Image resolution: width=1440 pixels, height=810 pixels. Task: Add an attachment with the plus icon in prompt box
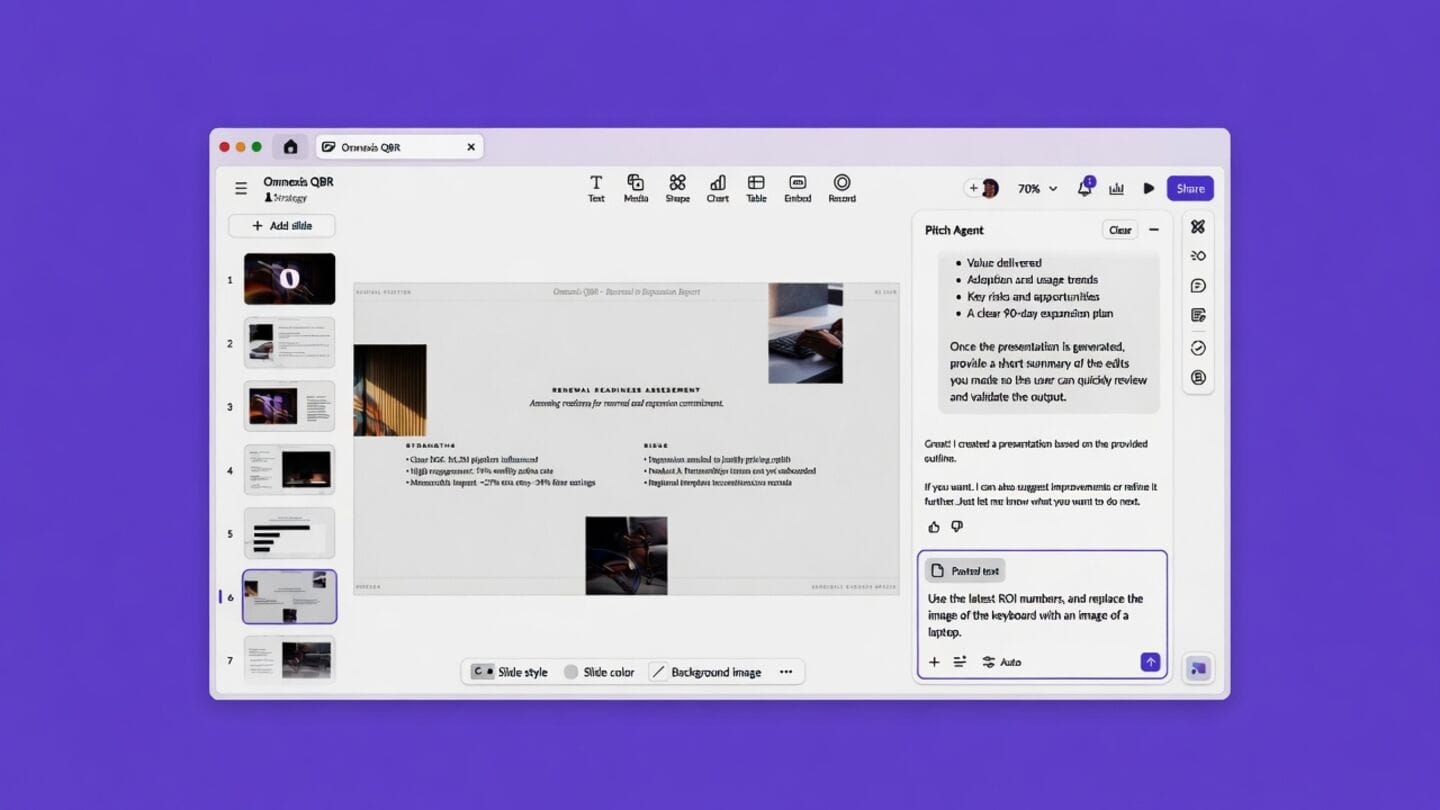[x=934, y=662]
